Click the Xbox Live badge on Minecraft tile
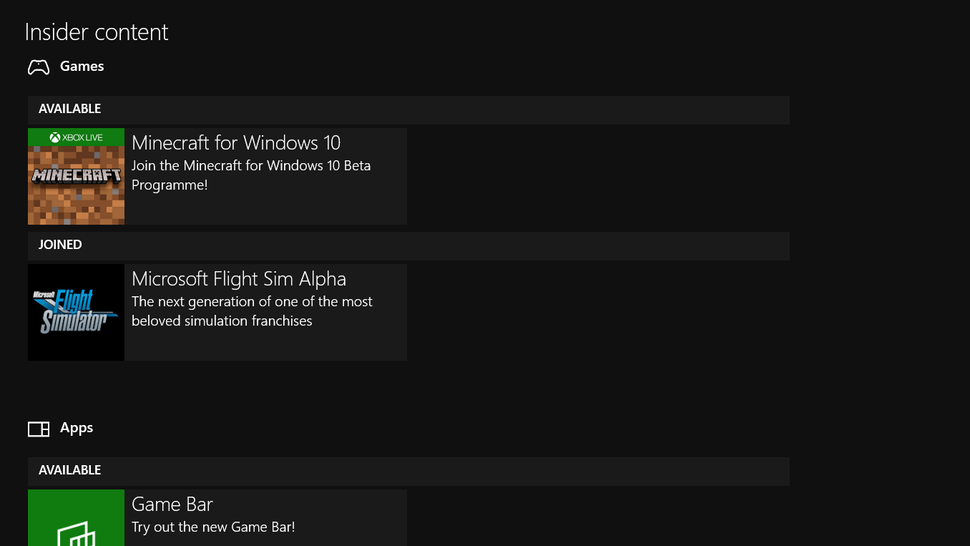The height and width of the screenshot is (546, 970). (x=76, y=137)
